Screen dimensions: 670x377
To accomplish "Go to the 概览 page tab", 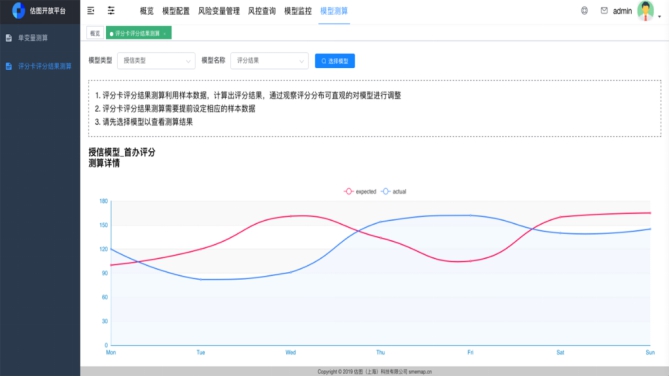I will 95,33.
